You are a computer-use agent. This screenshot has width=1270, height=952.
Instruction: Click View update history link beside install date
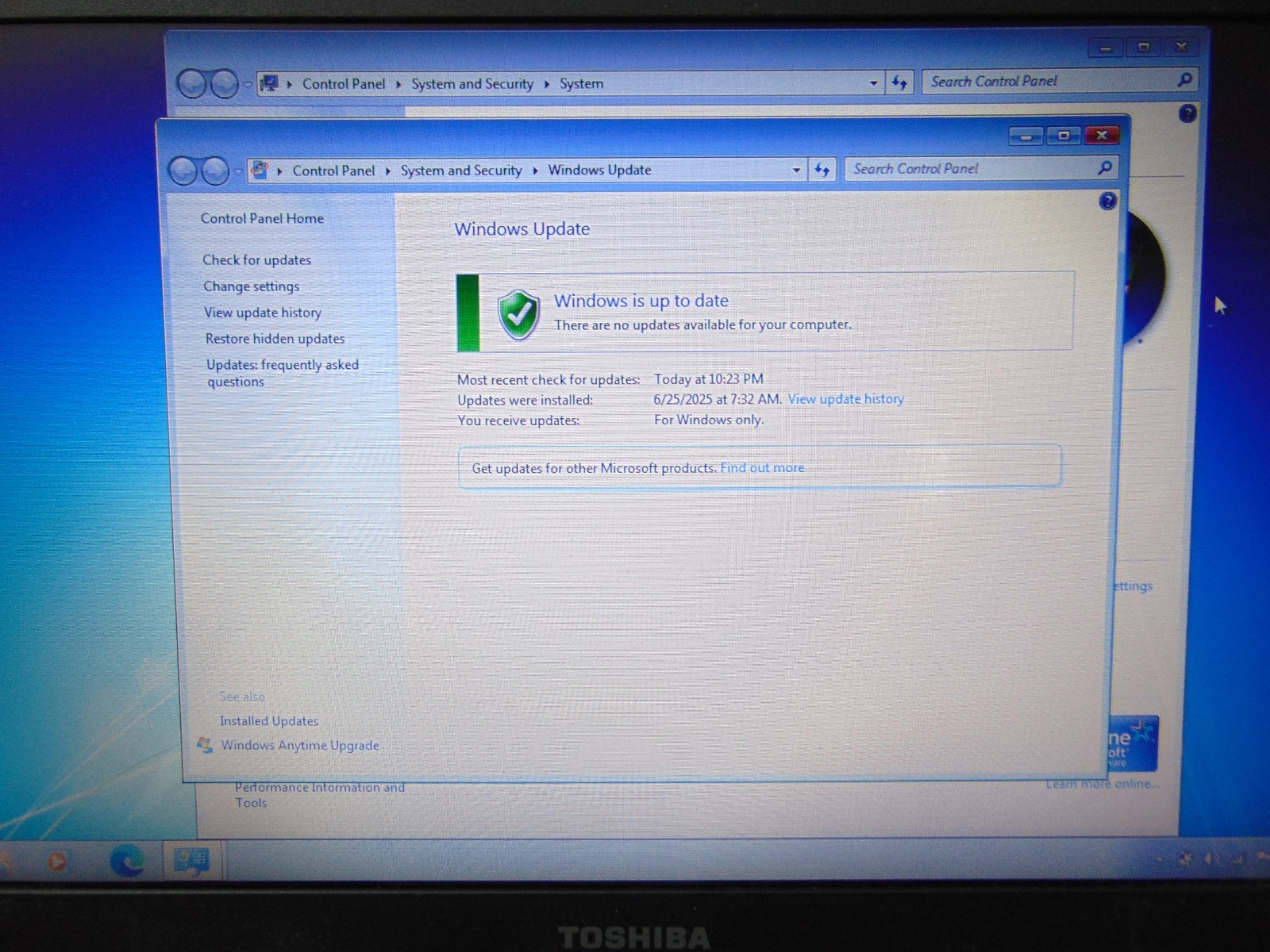(845, 399)
